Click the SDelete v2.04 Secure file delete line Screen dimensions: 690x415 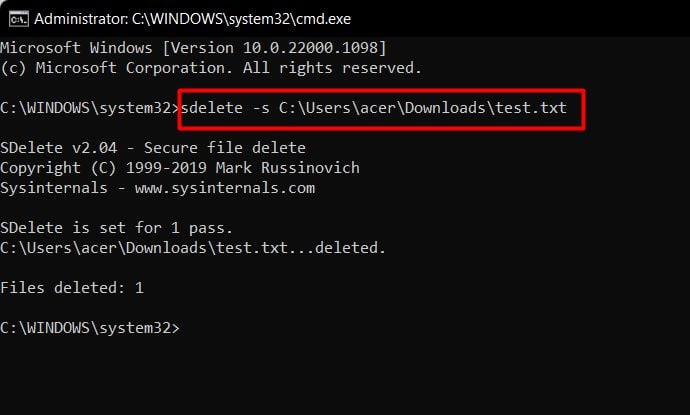pos(153,148)
